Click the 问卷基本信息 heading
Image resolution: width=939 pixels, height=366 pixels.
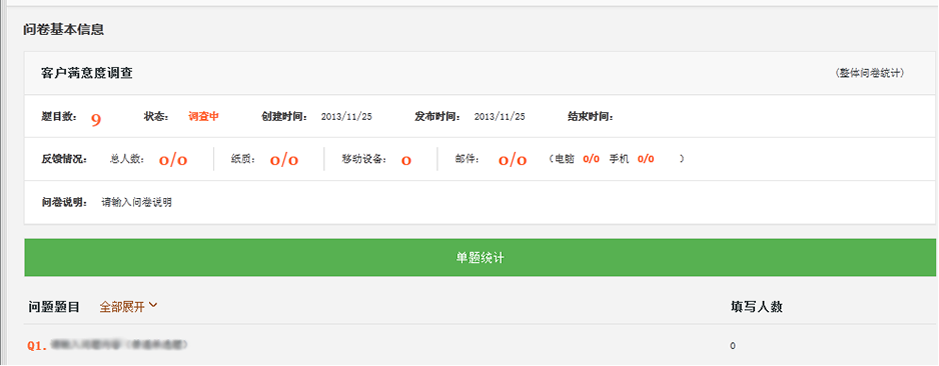coord(63,29)
